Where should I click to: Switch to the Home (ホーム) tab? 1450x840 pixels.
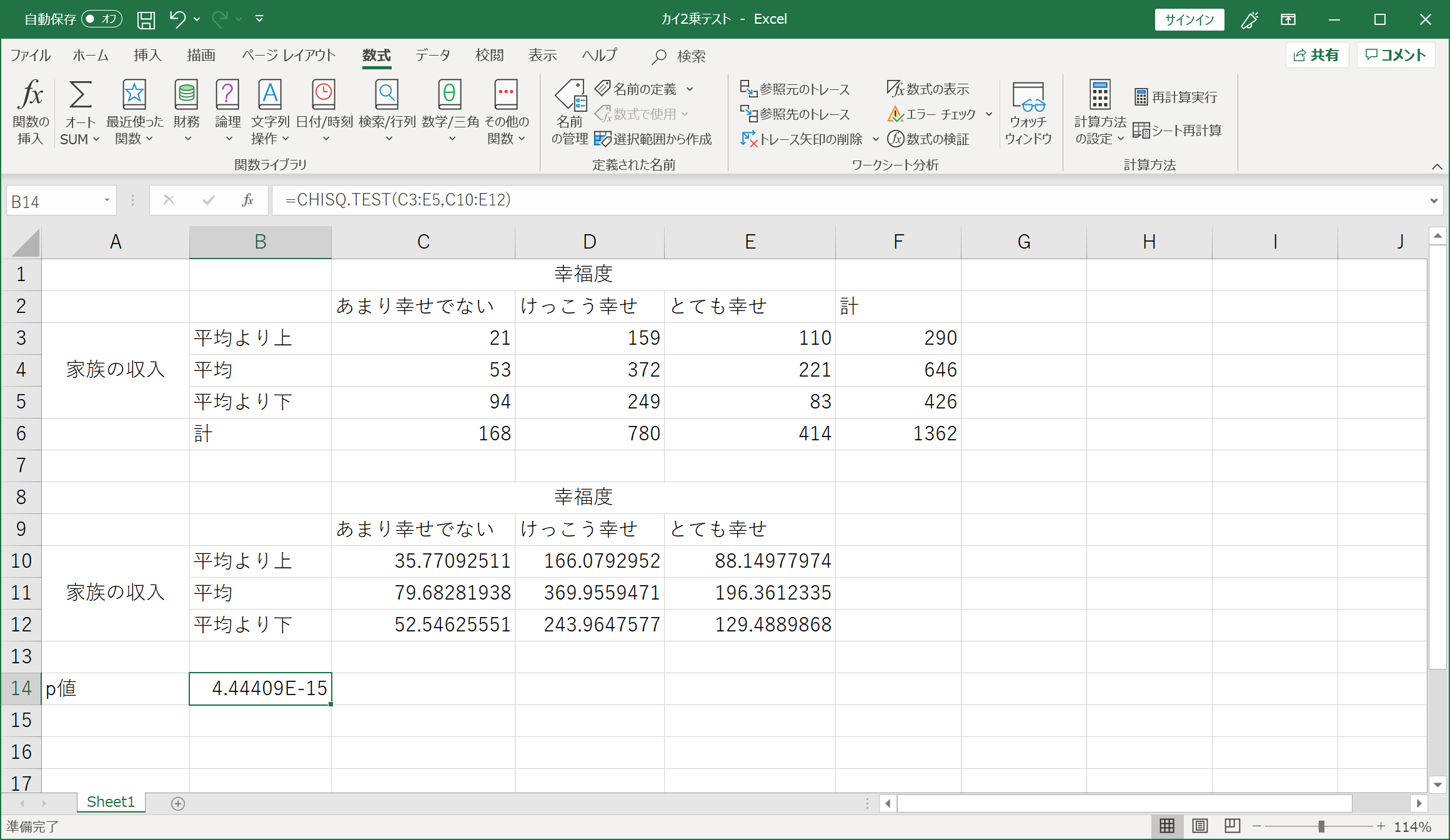click(91, 55)
